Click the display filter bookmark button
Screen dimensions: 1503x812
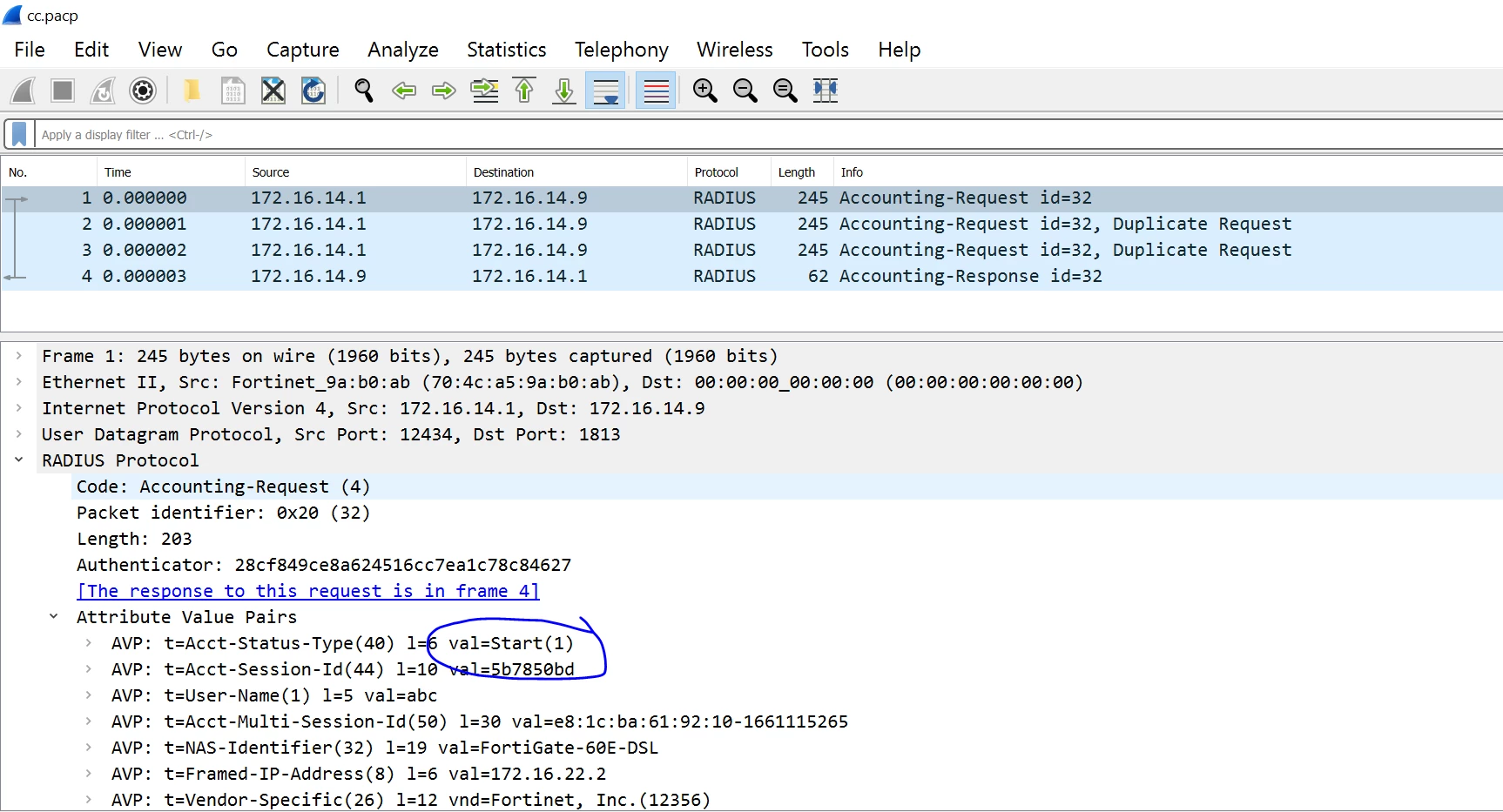click(x=19, y=134)
